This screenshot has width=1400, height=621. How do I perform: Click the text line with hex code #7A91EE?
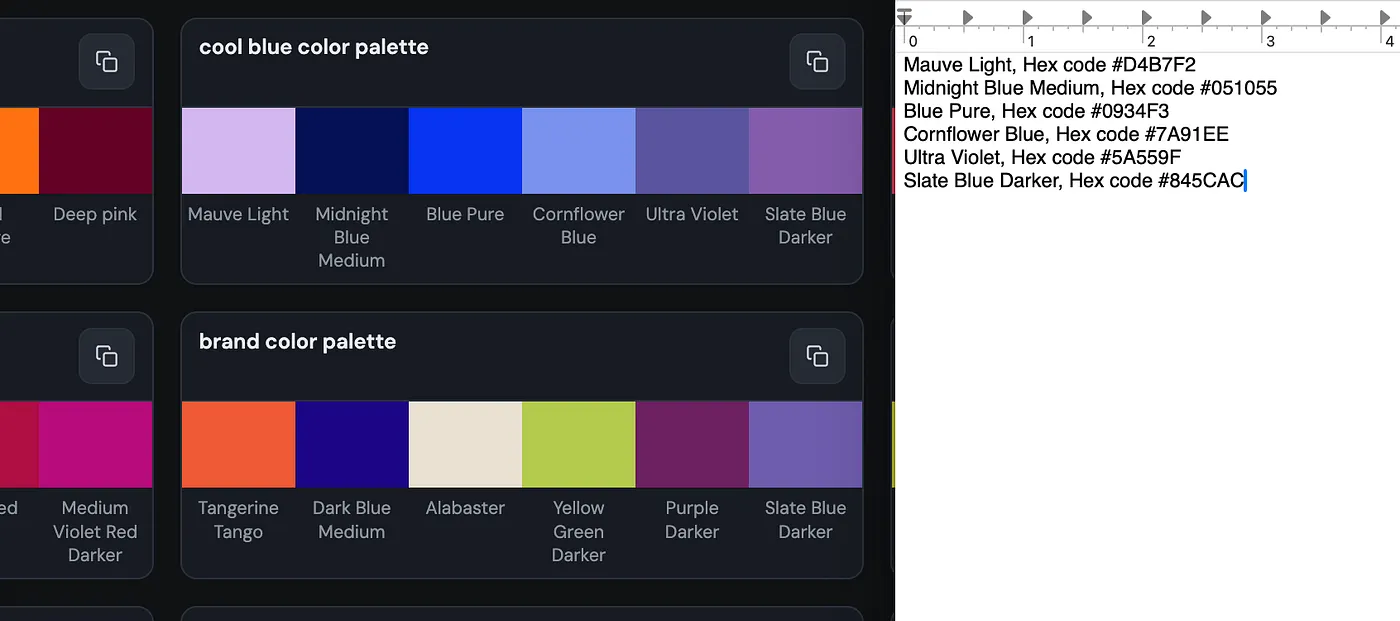tap(1066, 134)
